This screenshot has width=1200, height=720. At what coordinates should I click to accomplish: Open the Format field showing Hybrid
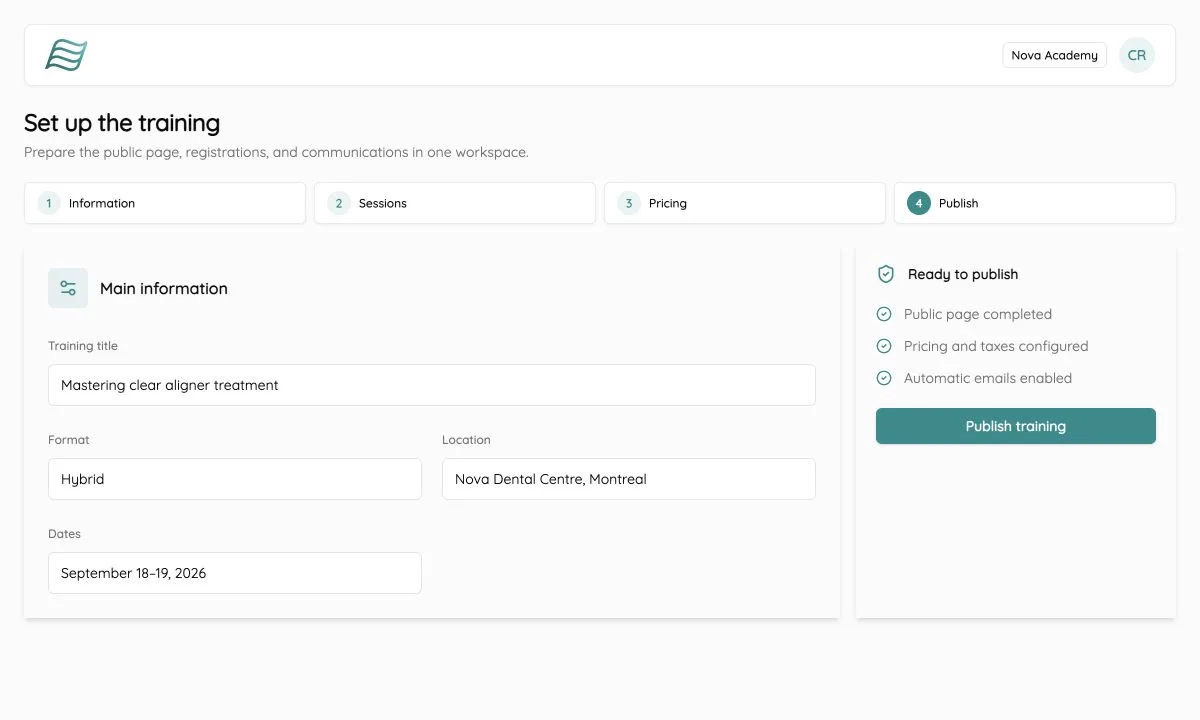click(235, 479)
